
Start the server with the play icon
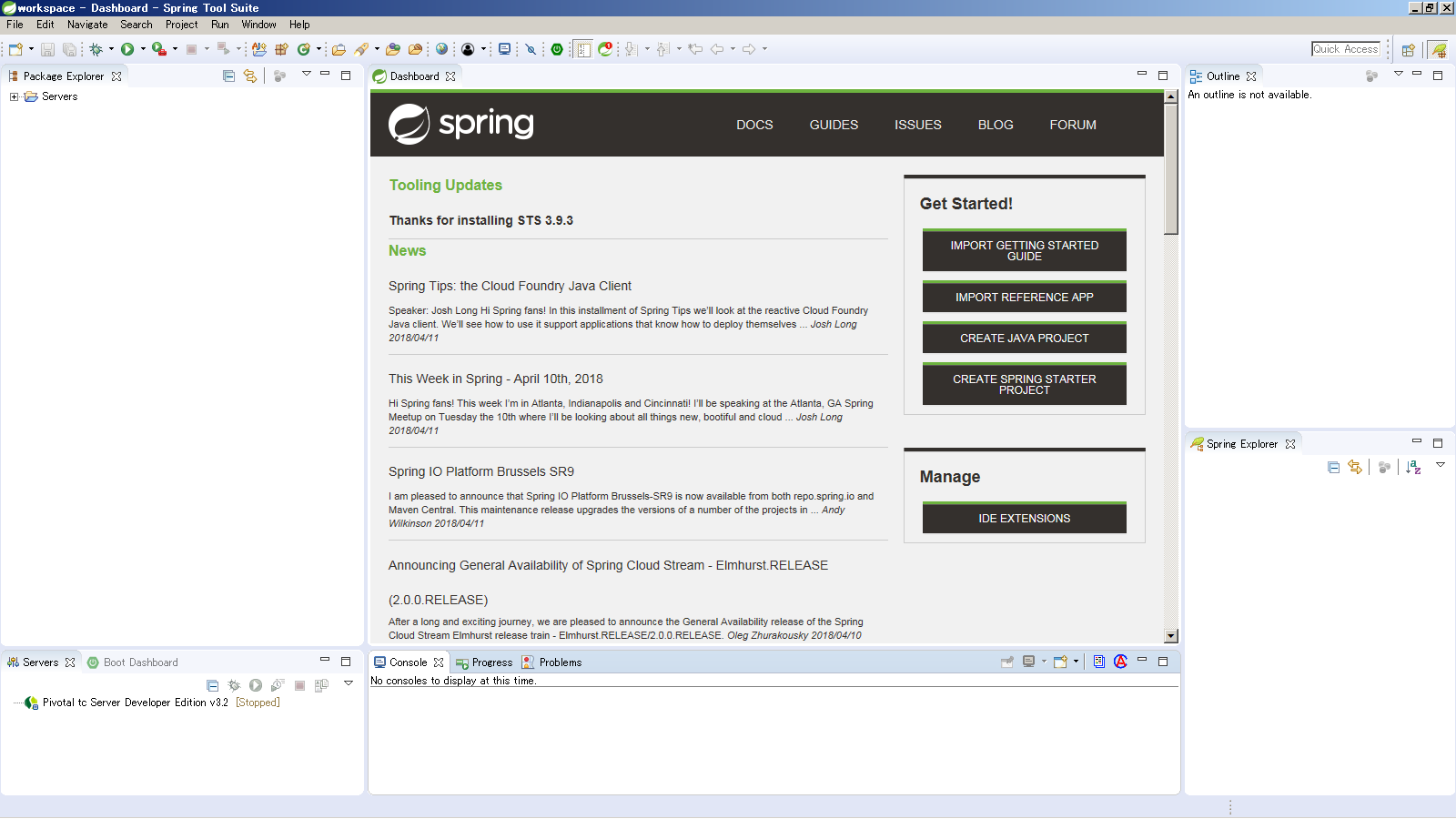click(x=256, y=685)
